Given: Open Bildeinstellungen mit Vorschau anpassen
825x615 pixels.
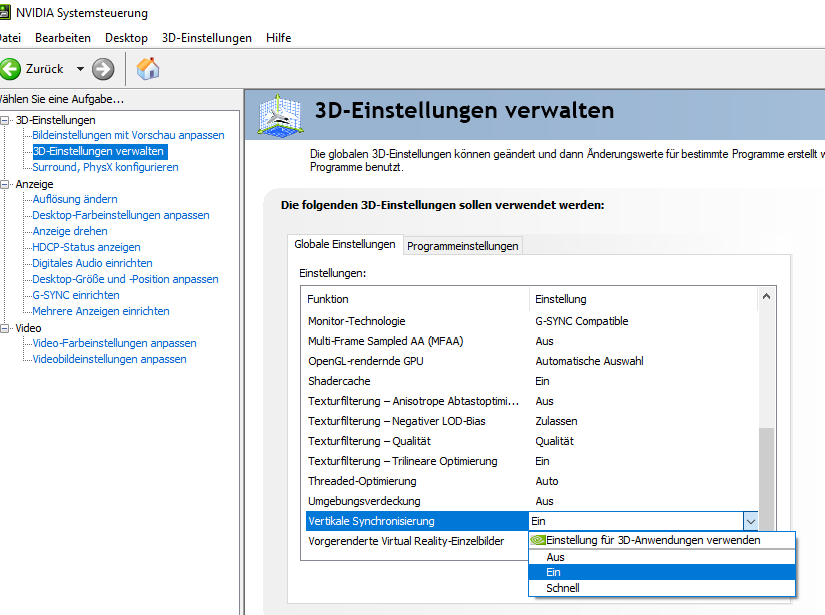Looking at the screenshot, I should click(x=128, y=135).
